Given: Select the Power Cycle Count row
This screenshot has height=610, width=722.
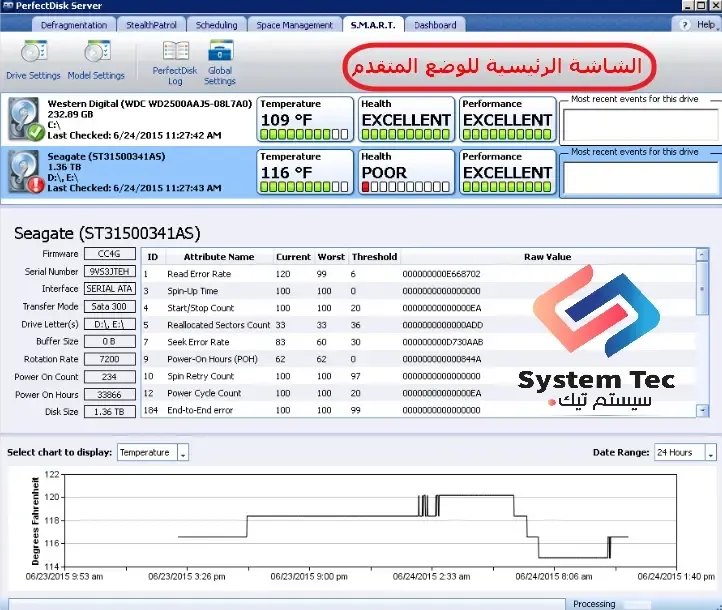Looking at the screenshot, I should (x=419, y=393).
